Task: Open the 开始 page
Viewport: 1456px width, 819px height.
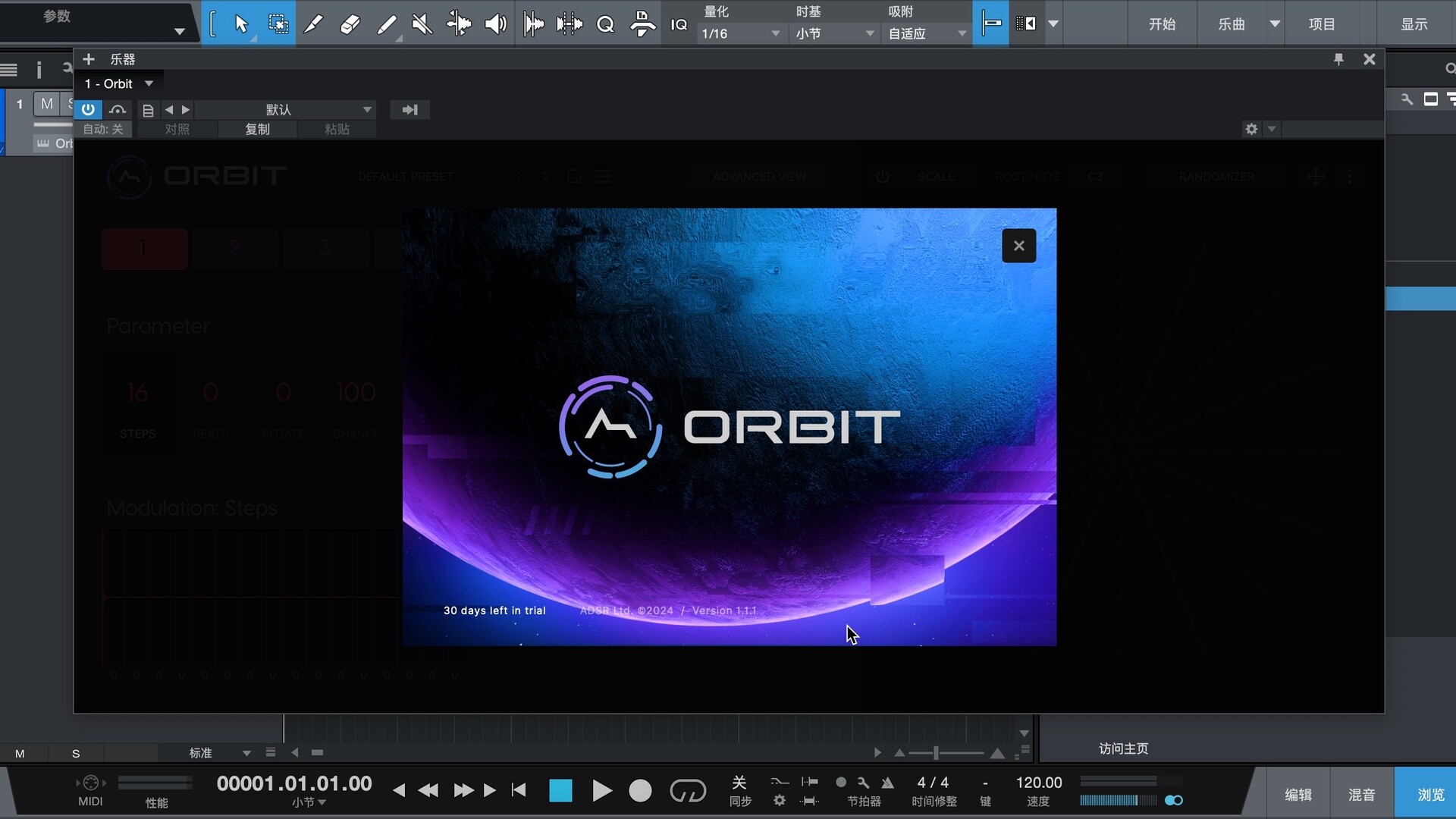Action: 1162,24
